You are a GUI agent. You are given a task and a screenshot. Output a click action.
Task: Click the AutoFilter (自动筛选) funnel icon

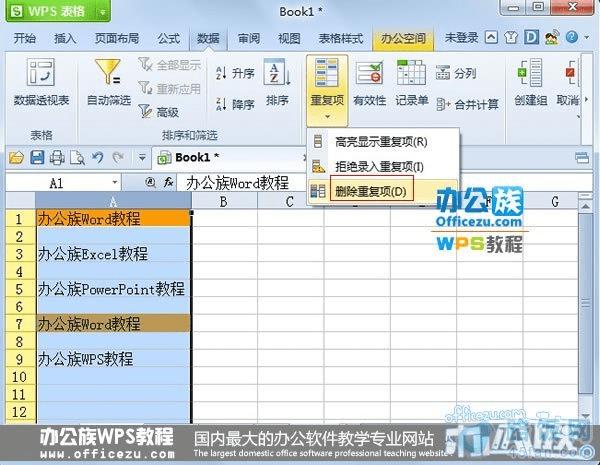[109, 72]
